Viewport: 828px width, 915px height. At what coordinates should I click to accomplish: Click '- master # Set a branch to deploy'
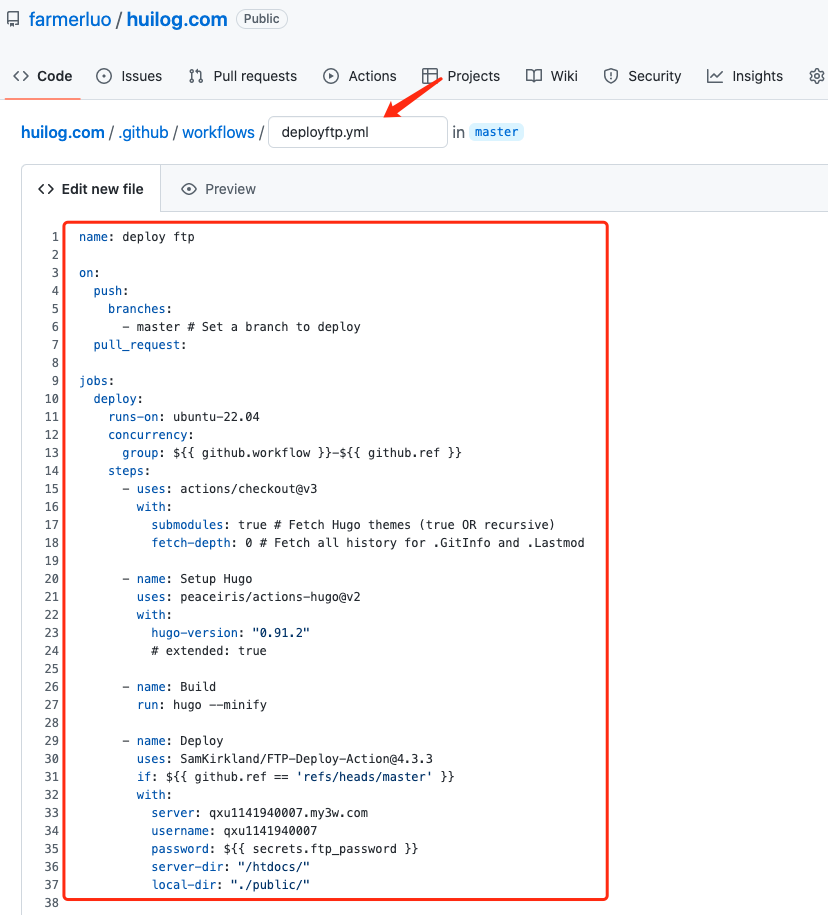[242, 327]
